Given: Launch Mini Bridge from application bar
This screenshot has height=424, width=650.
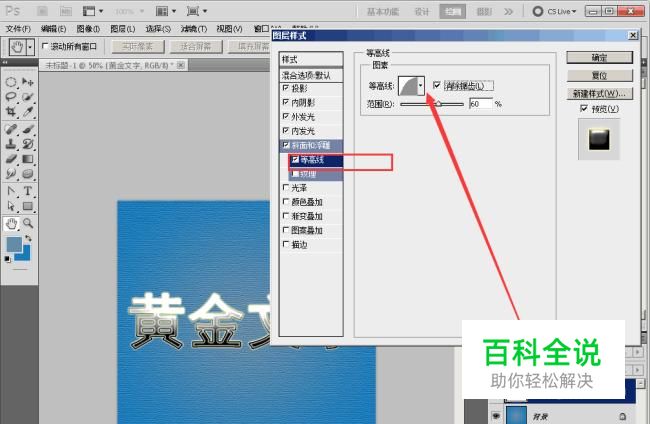Looking at the screenshot, I should (65, 11).
